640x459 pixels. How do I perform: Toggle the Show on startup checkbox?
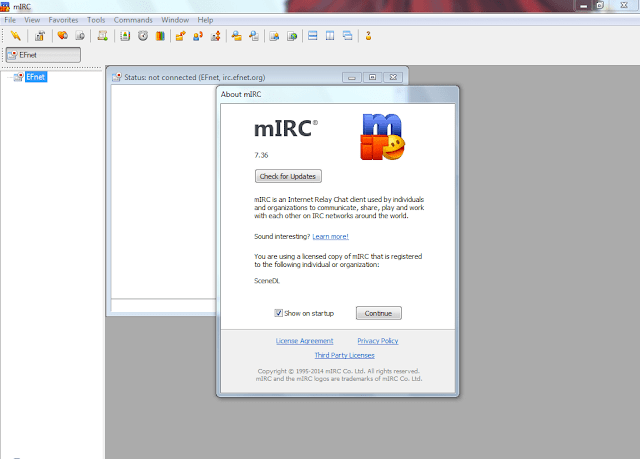pyautogui.click(x=278, y=313)
